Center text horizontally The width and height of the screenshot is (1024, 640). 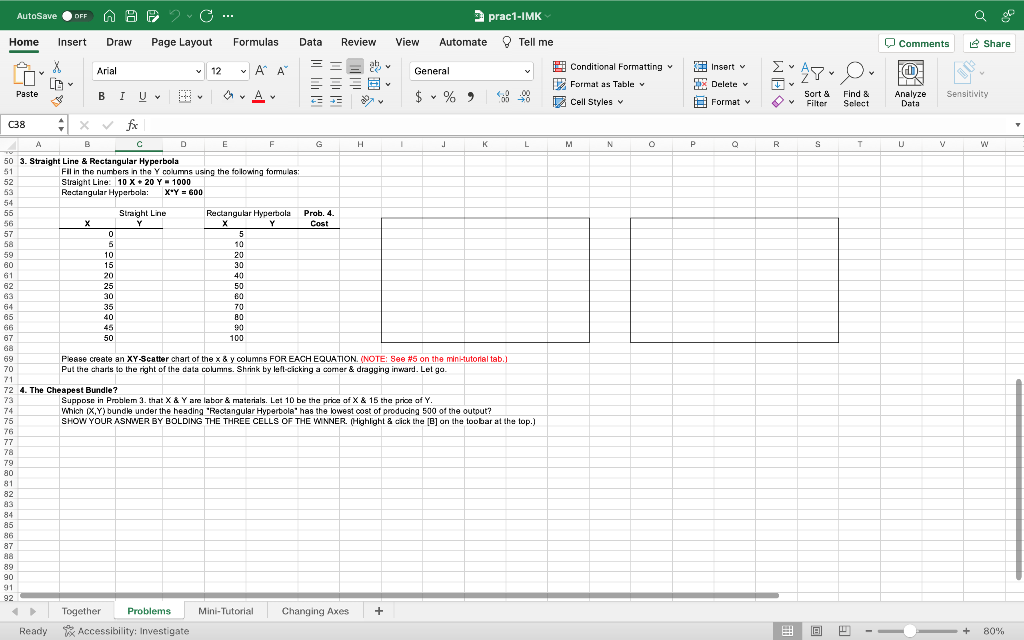pos(336,84)
